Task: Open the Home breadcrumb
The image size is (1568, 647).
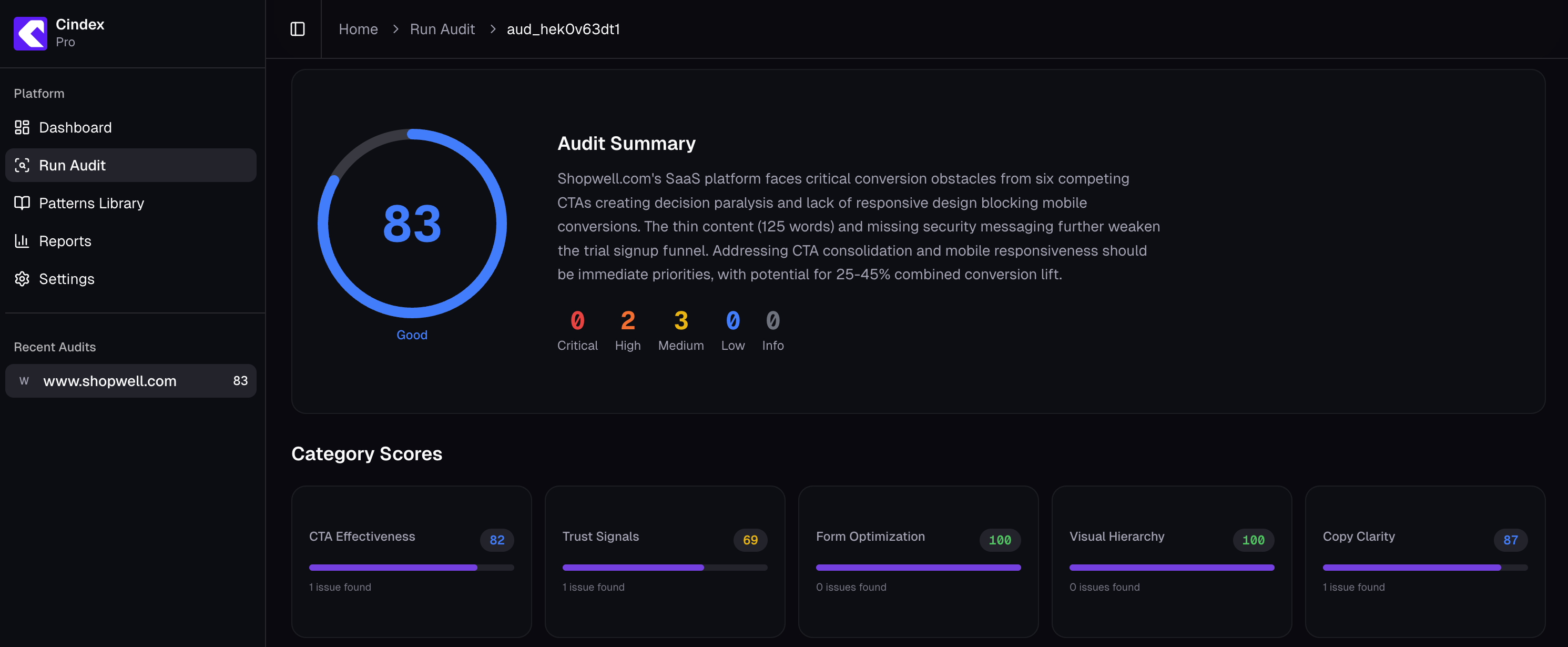Action: 358,28
